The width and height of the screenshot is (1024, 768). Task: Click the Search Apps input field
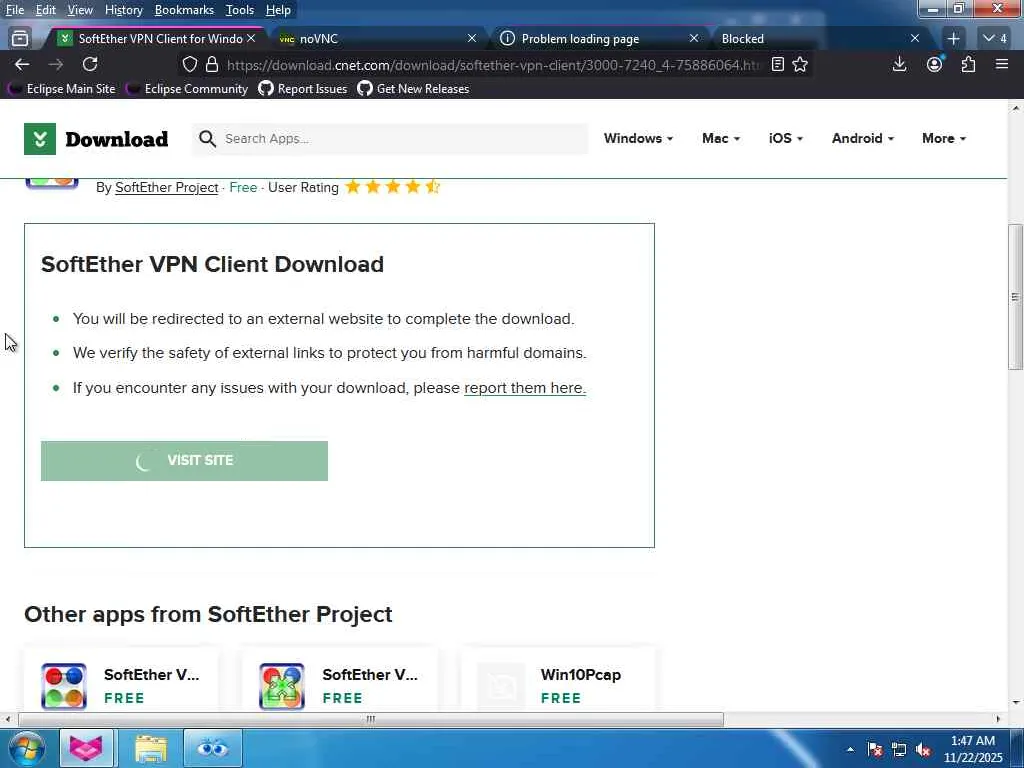pyautogui.click(x=390, y=138)
